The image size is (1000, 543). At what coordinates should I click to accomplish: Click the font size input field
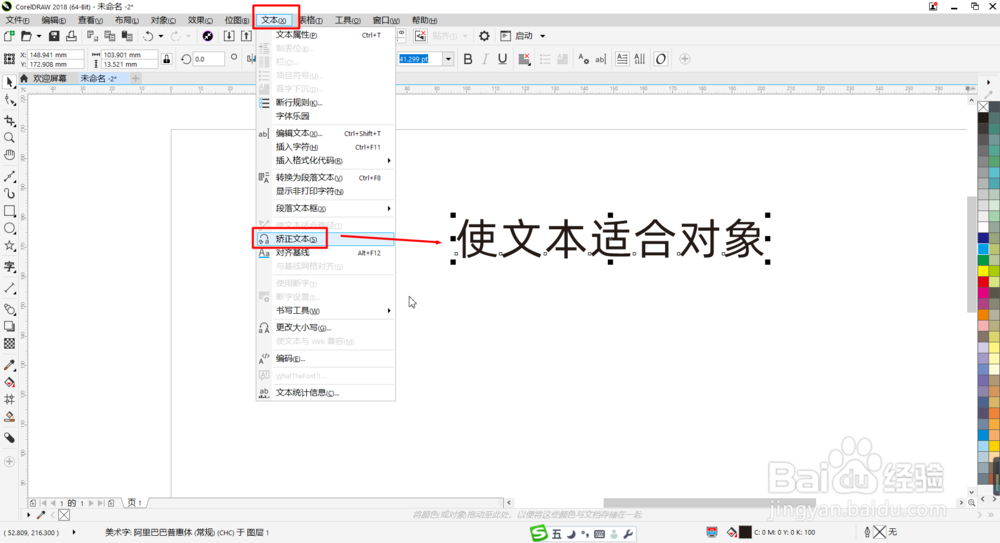click(420, 59)
